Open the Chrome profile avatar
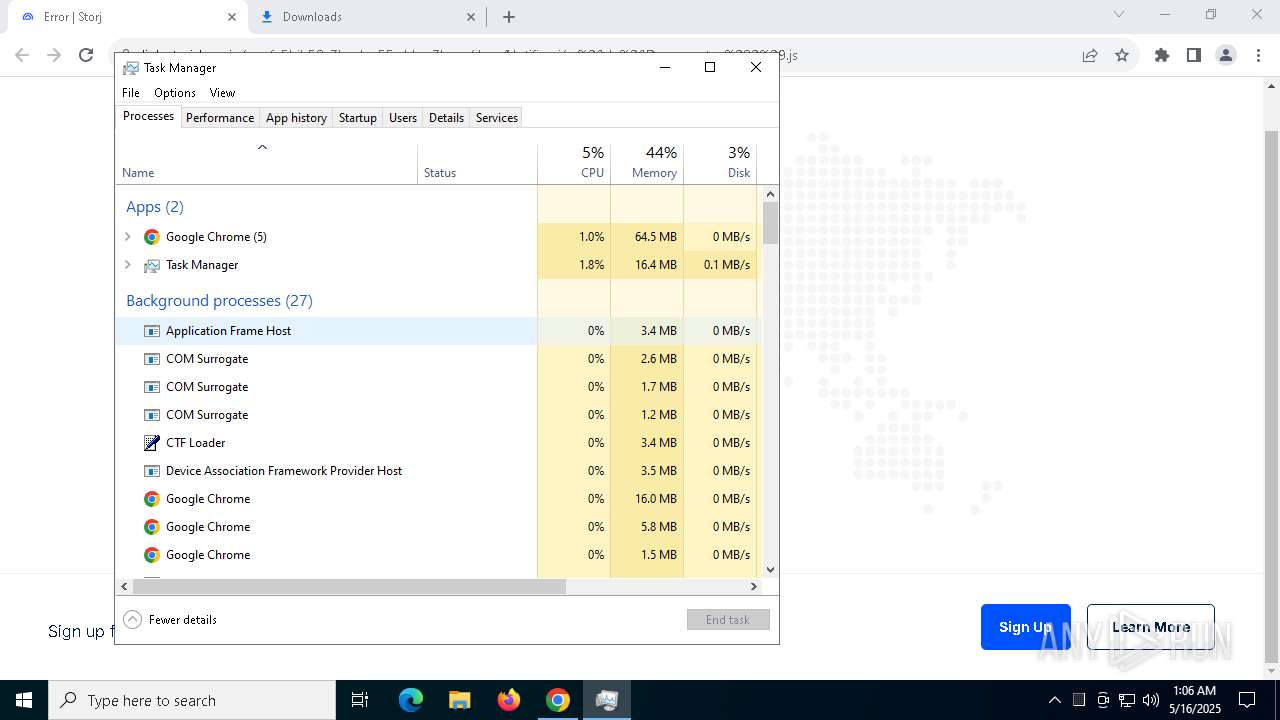The height and width of the screenshot is (720, 1280). 1226,55
